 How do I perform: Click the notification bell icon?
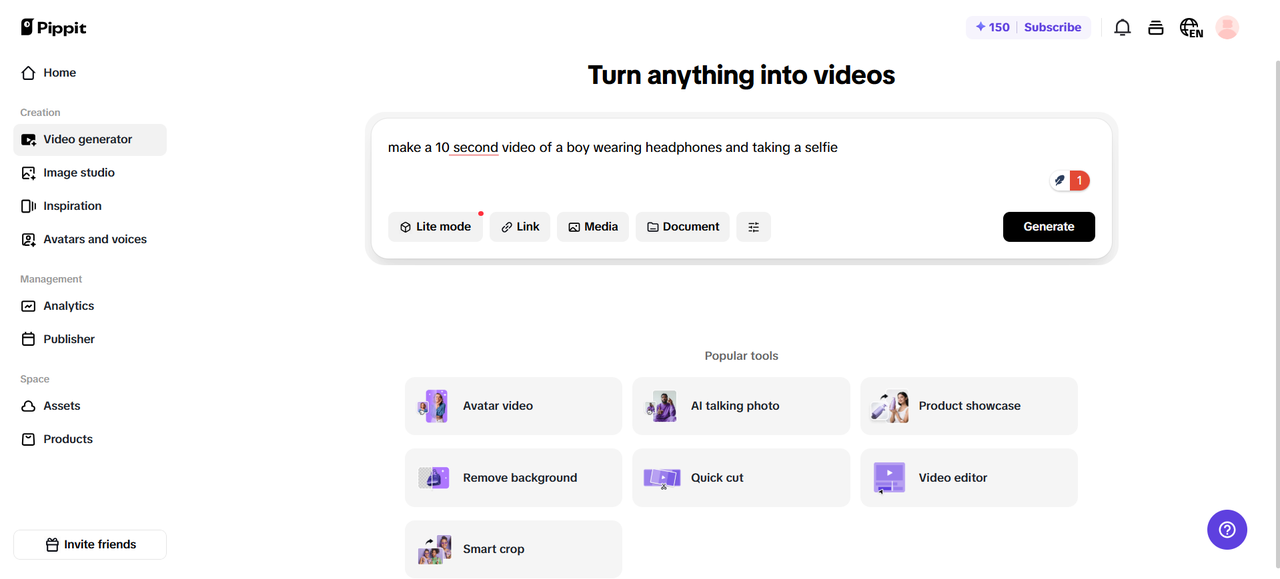point(1122,28)
